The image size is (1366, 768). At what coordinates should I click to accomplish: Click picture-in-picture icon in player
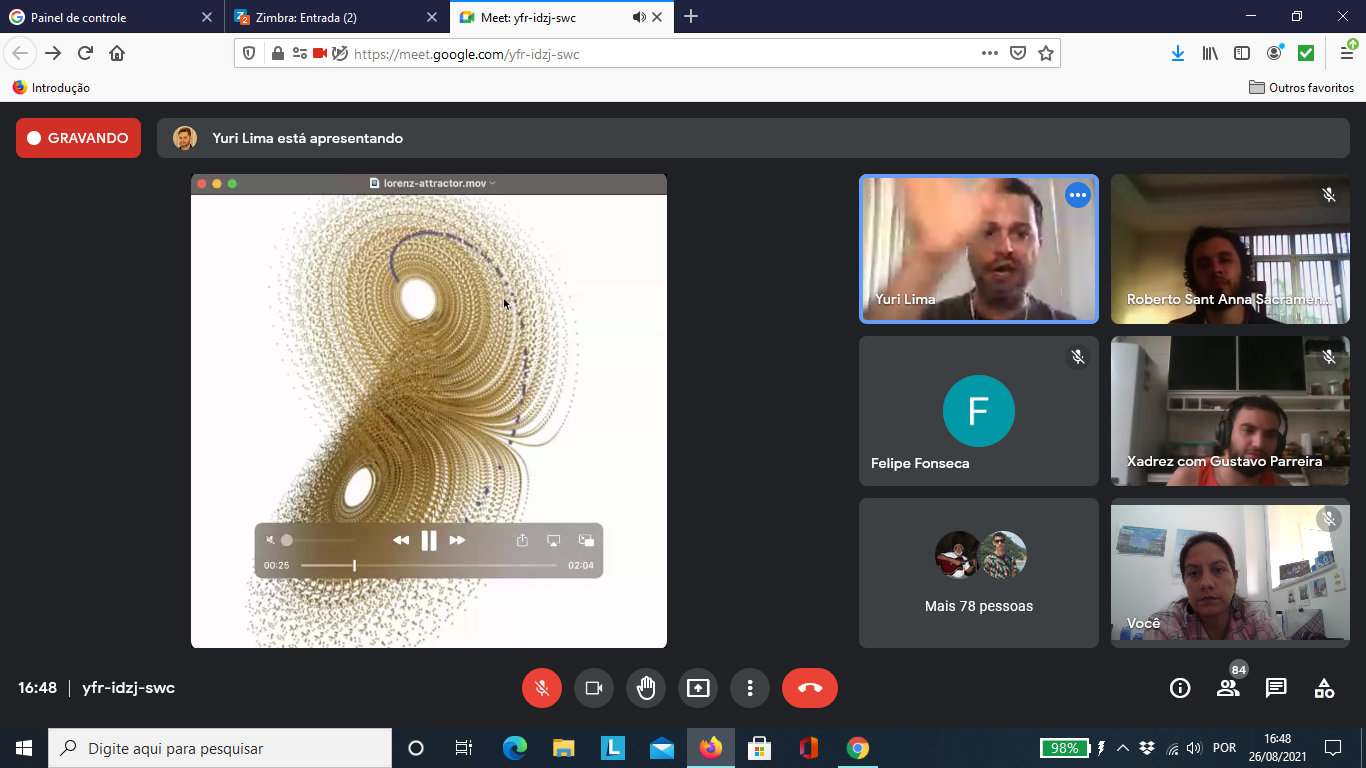[586, 540]
